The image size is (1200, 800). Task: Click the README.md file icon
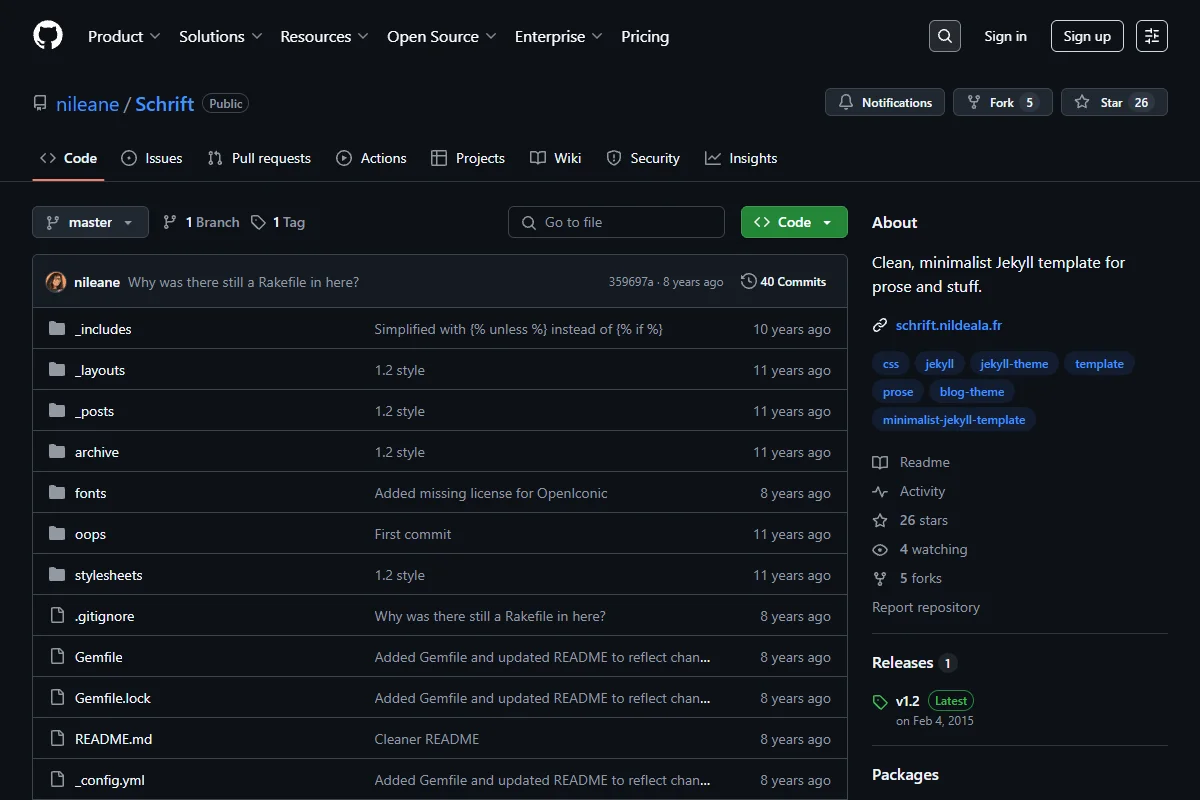57,739
